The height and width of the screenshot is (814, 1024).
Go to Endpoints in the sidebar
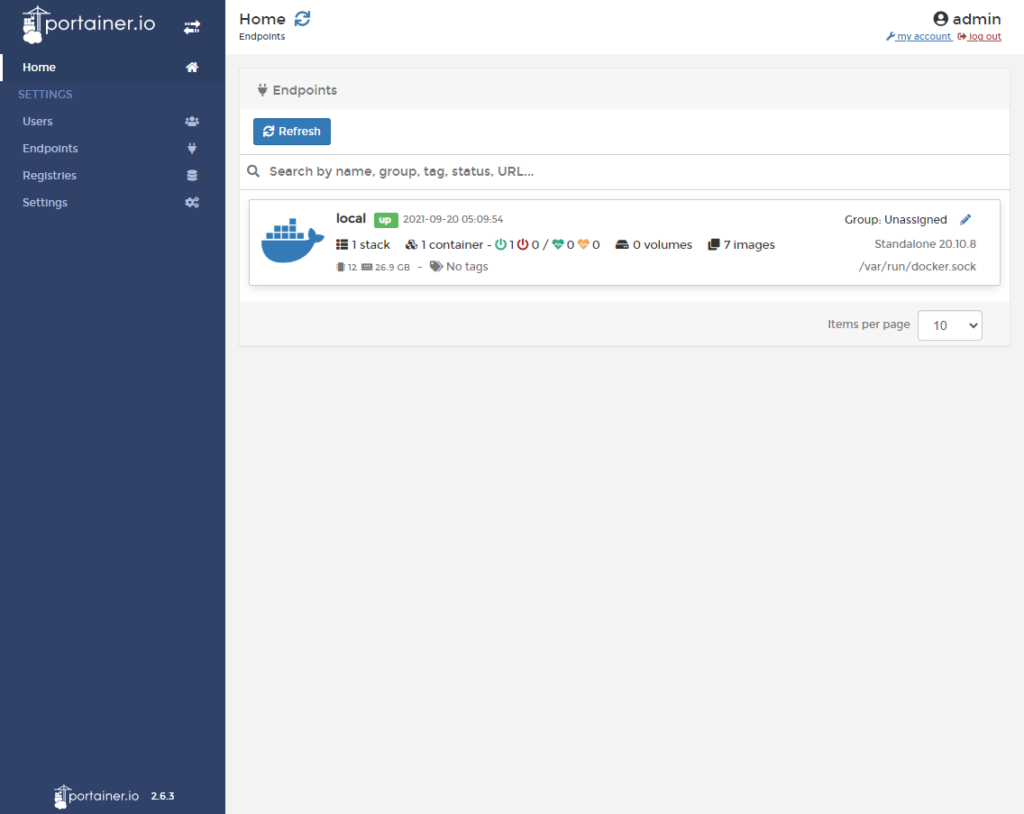[112, 148]
